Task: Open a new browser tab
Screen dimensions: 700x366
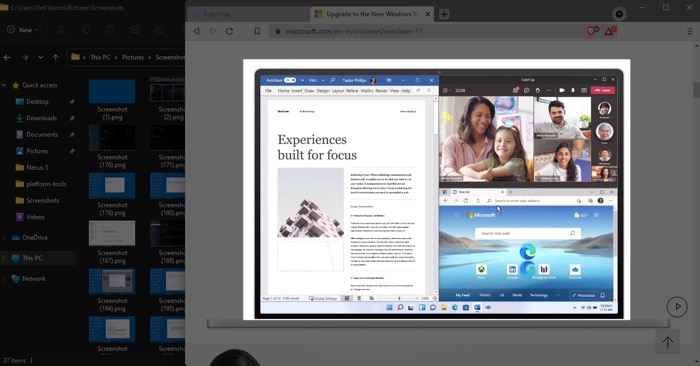Action: coord(444,14)
